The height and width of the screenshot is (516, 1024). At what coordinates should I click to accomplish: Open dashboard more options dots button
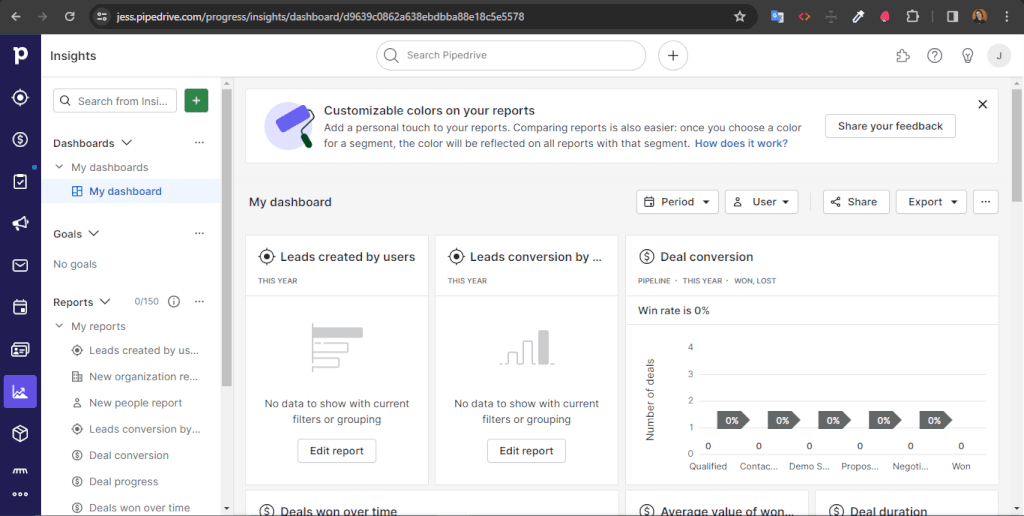point(985,202)
